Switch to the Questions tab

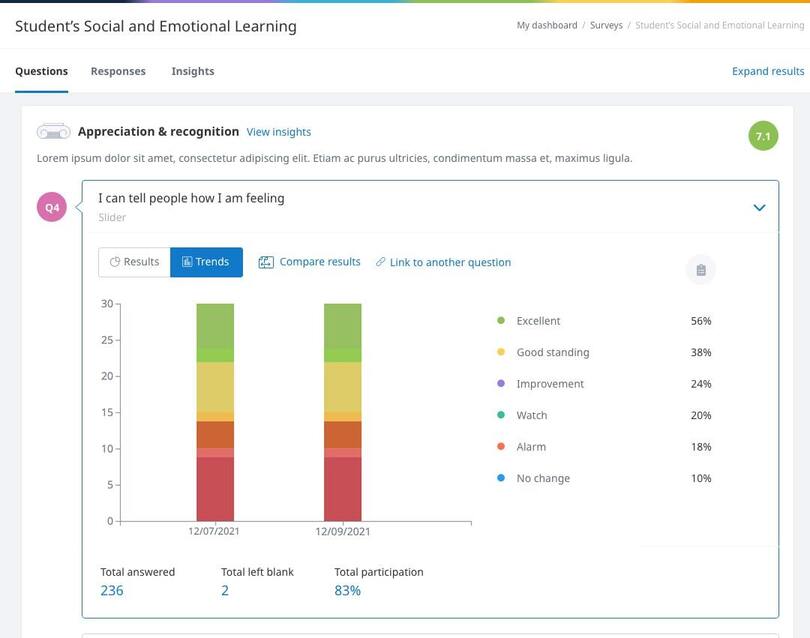click(41, 71)
